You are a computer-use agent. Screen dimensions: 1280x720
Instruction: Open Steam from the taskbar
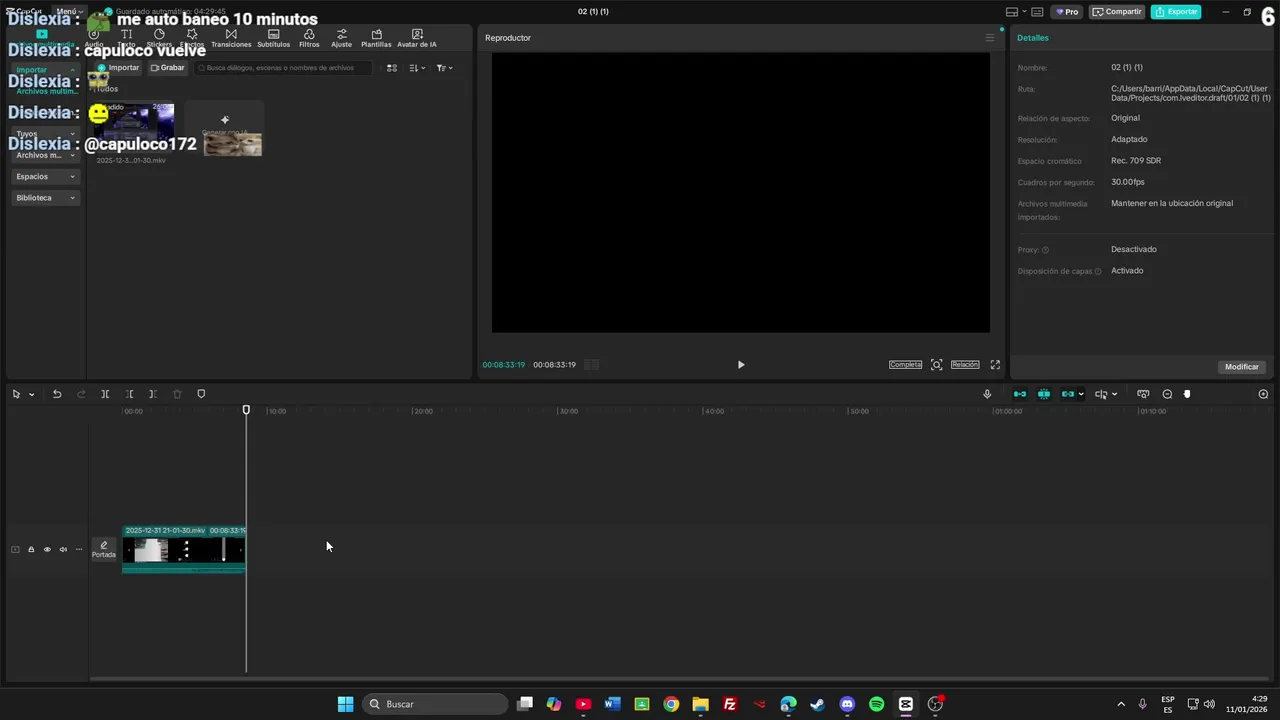point(817,704)
